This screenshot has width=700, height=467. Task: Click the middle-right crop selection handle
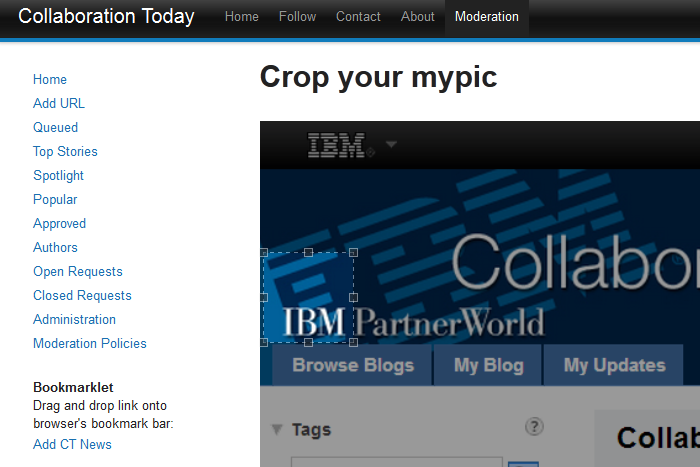click(353, 297)
